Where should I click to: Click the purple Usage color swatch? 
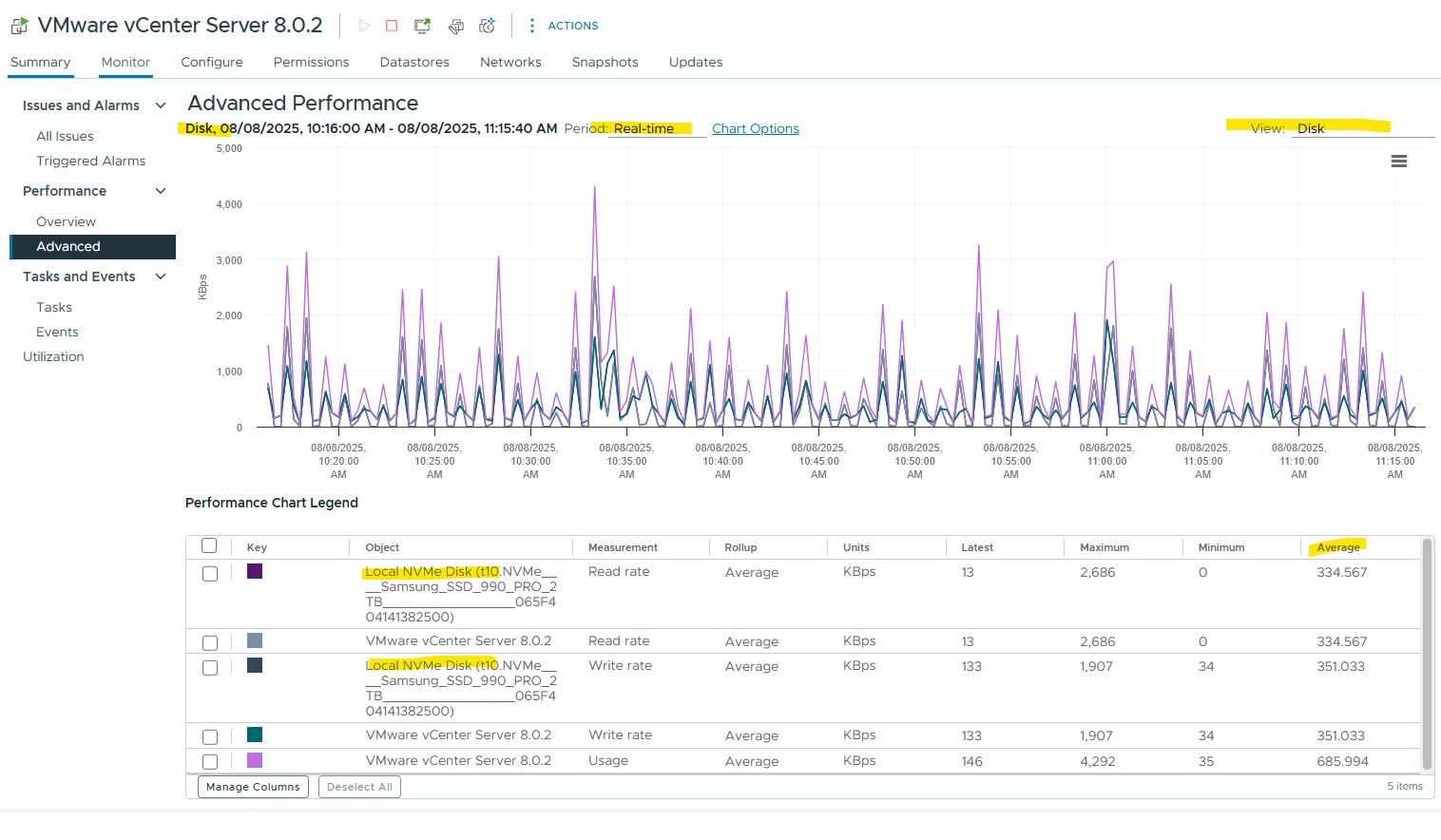click(x=255, y=760)
